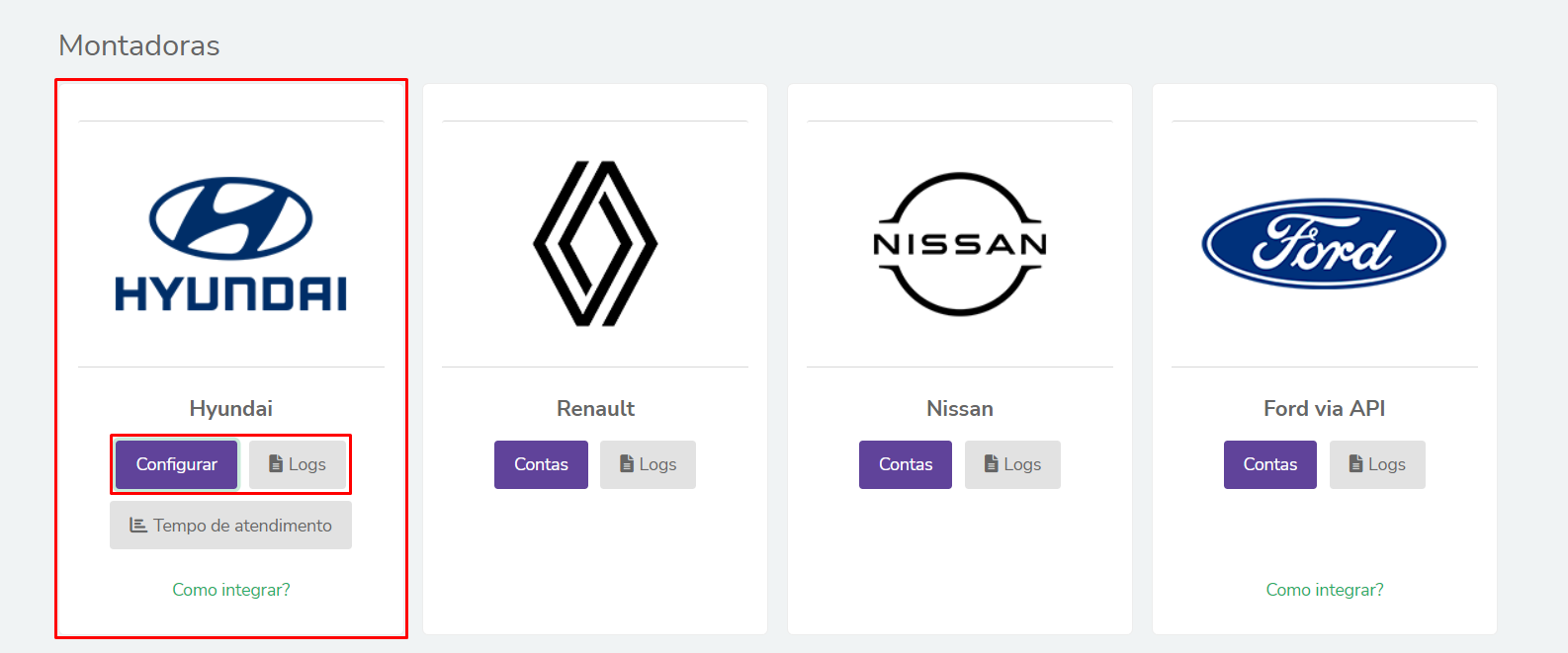The width and height of the screenshot is (1568, 653).
Task: Open Renault Contas
Action: click(541, 464)
